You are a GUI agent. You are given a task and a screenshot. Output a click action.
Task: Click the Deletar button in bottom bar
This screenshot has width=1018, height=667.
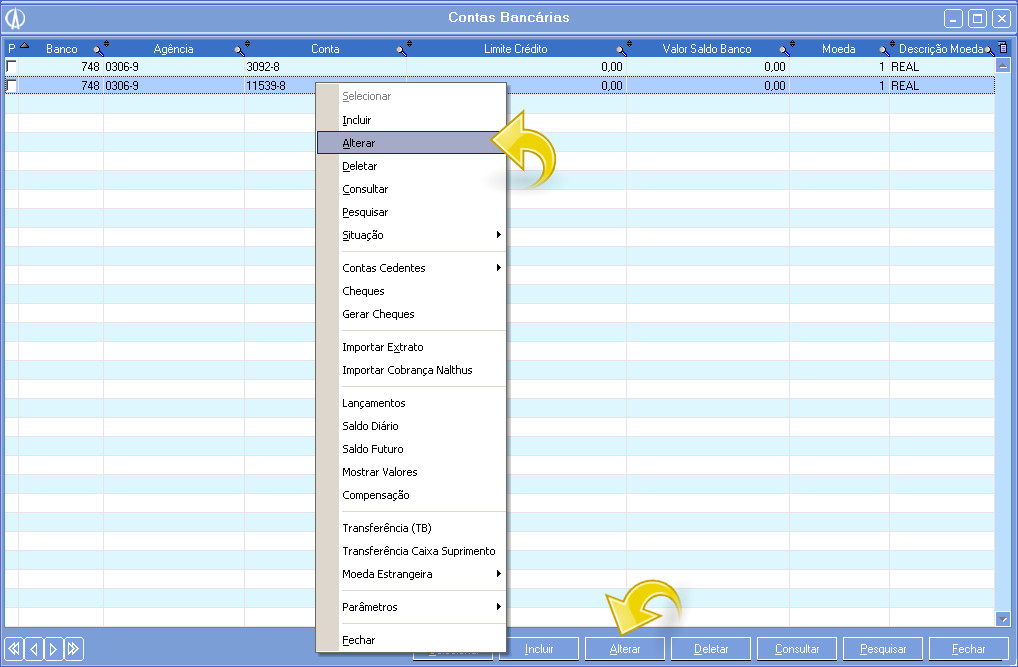(711, 649)
